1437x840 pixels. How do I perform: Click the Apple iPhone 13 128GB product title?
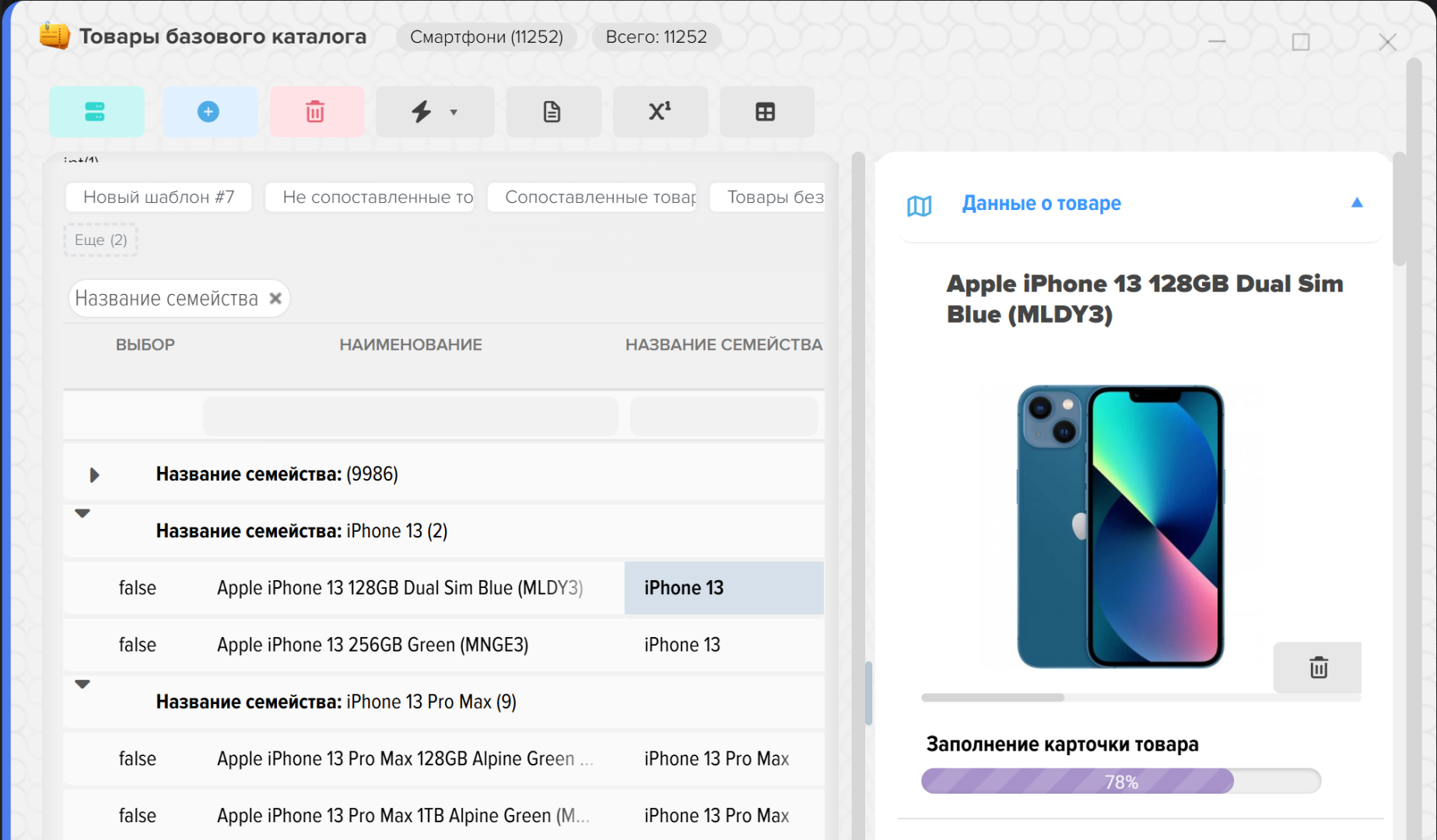pos(1144,299)
